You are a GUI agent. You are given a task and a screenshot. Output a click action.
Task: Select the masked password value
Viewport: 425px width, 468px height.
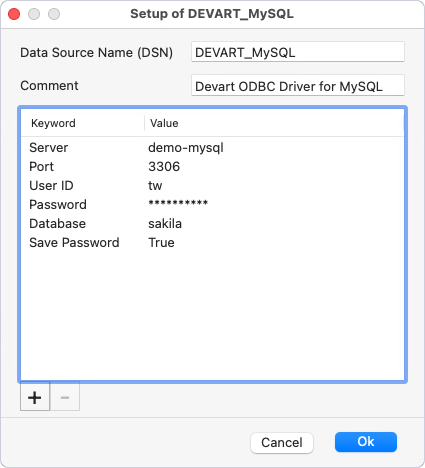click(x=178, y=203)
